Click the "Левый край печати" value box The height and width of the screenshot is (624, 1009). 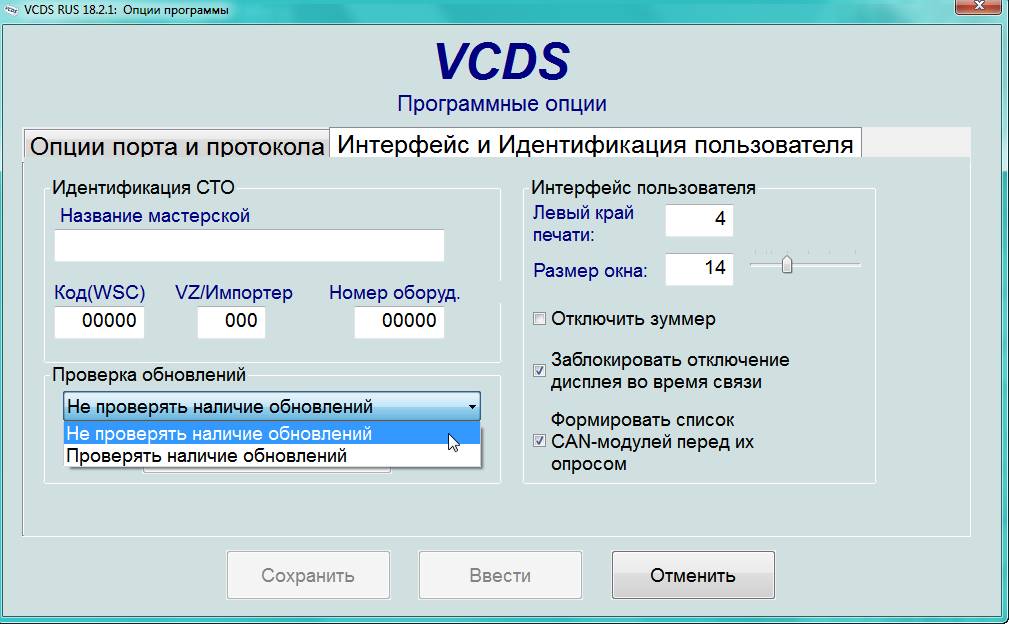pyautogui.click(x=699, y=220)
